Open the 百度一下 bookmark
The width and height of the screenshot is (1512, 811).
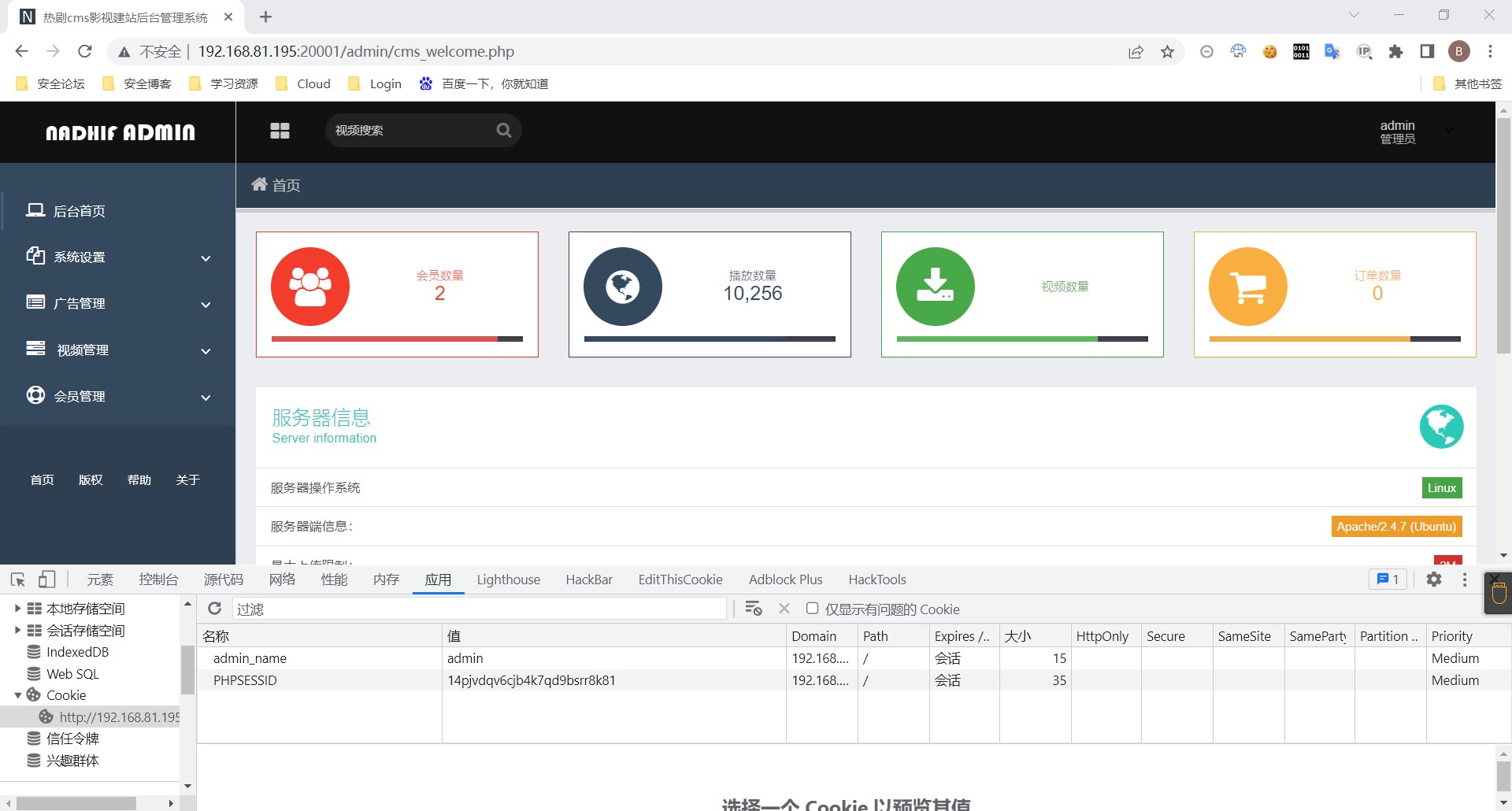coord(484,83)
